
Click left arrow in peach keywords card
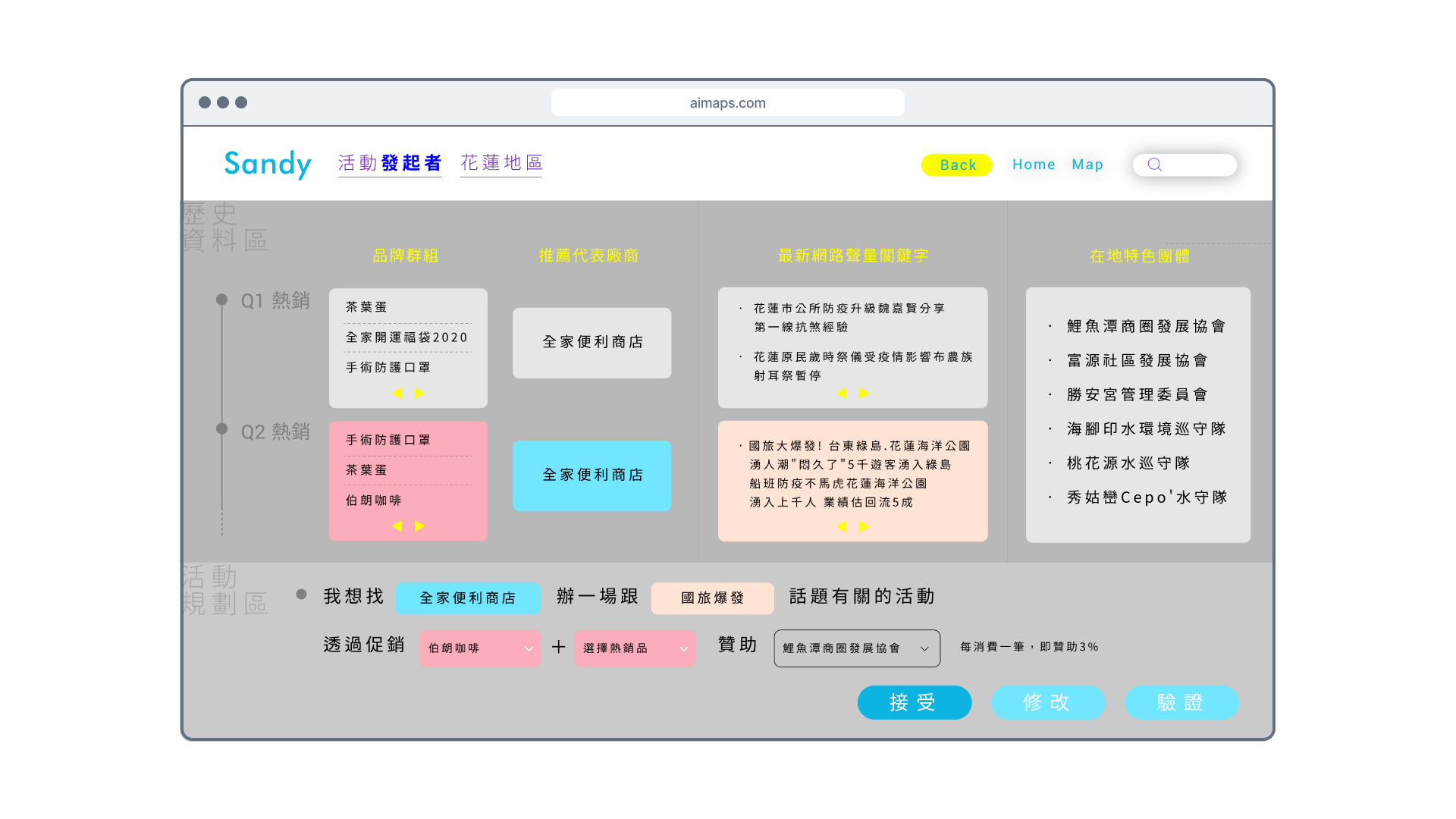point(841,526)
